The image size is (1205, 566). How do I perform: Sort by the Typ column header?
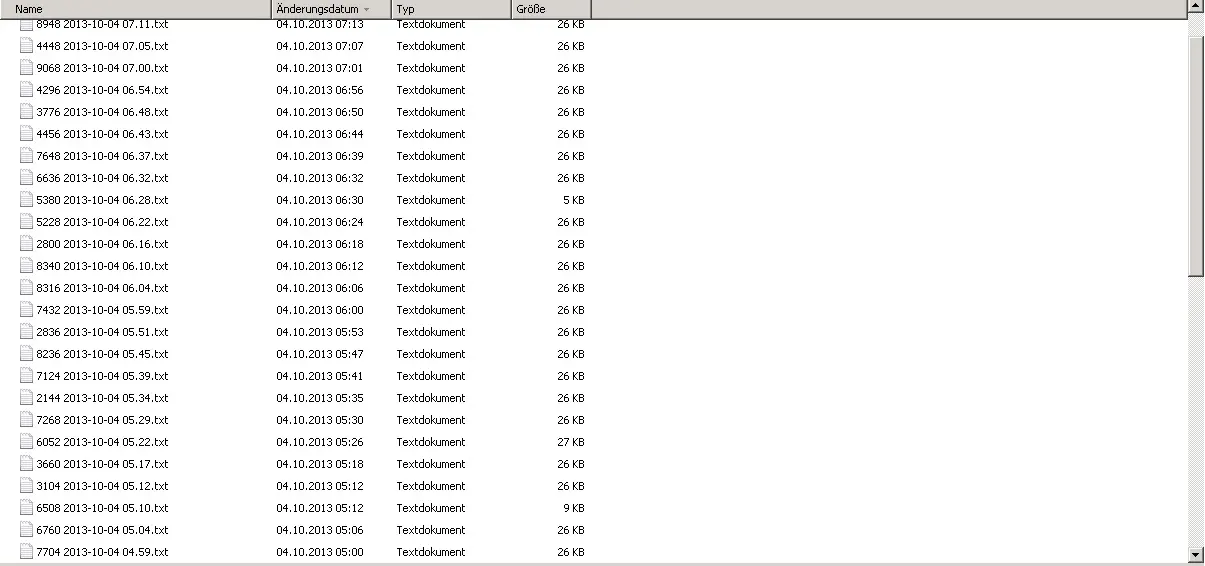(451, 9)
